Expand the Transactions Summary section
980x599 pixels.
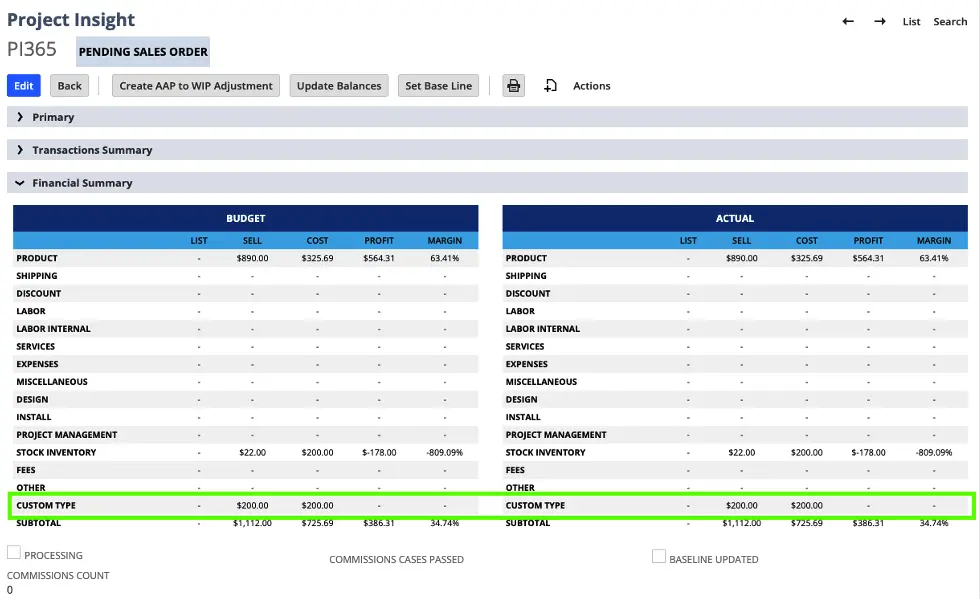point(488,150)
